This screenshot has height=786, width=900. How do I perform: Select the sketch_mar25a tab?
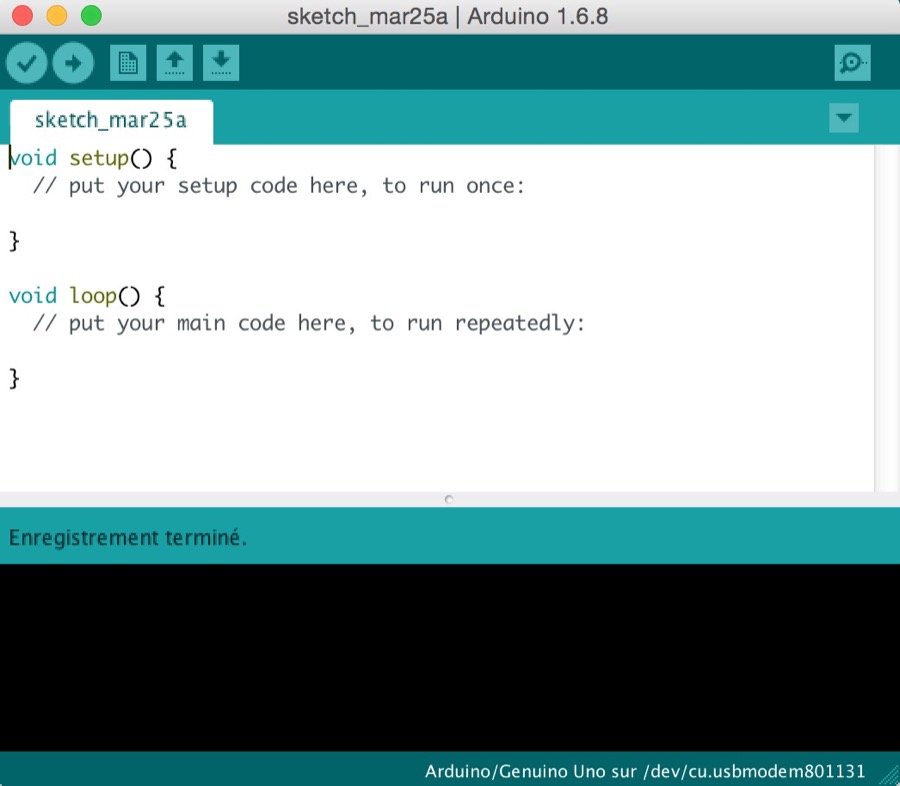[x=111, y=121]
